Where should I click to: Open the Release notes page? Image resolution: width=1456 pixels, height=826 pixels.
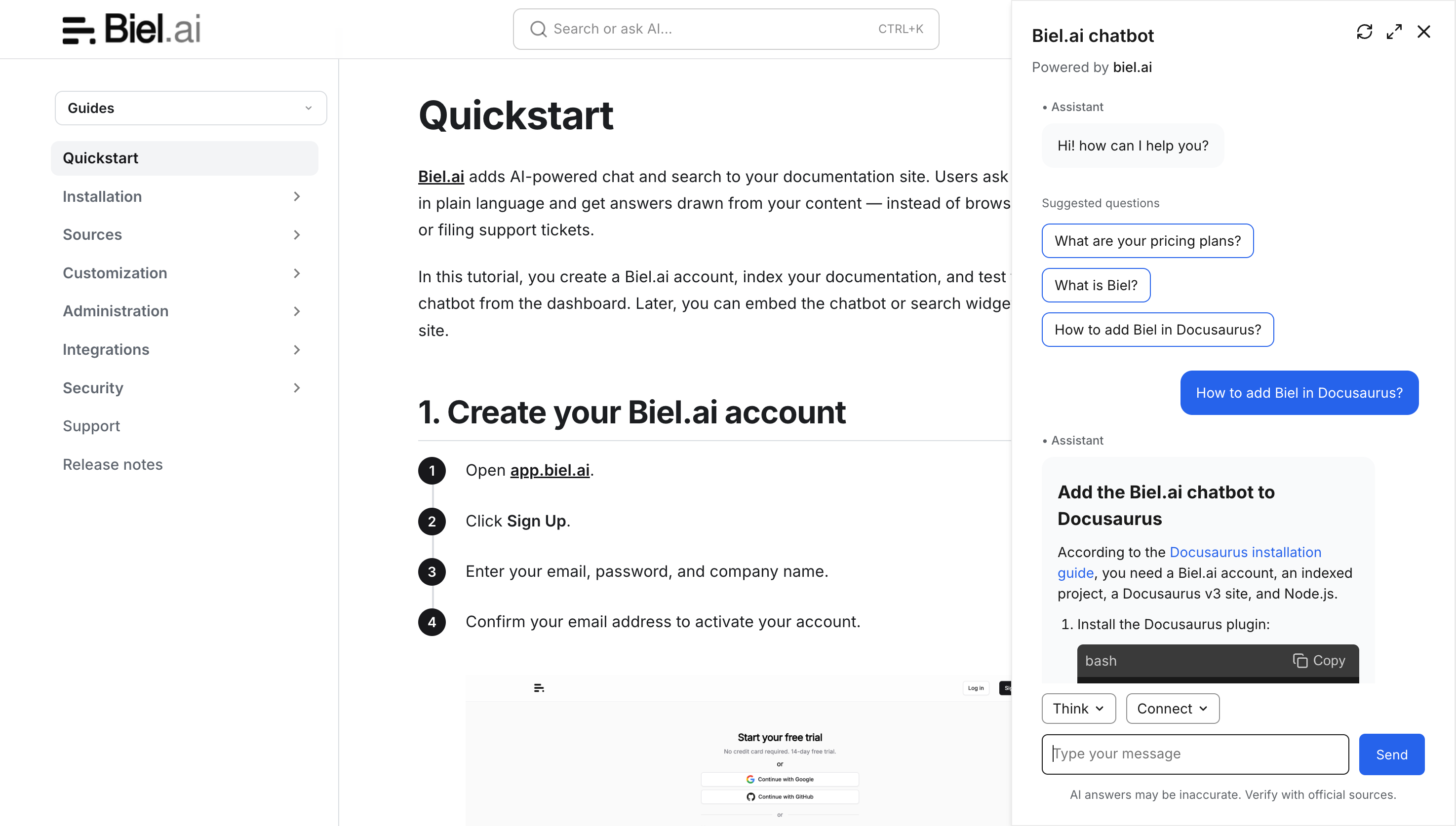113,465
